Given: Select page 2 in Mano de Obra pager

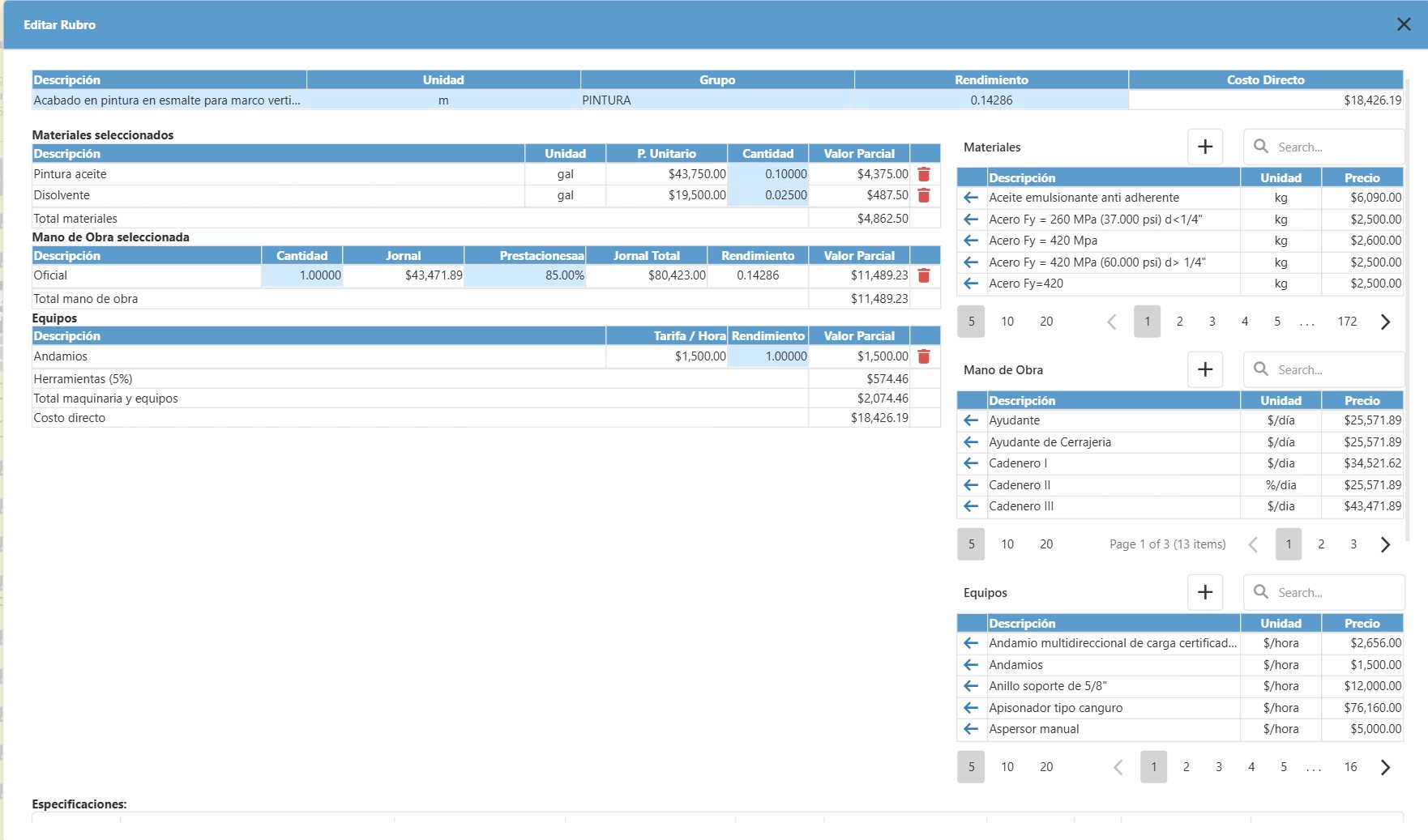Looking at the screenshot, I should pyautogui.click(x=1321, y=544).
